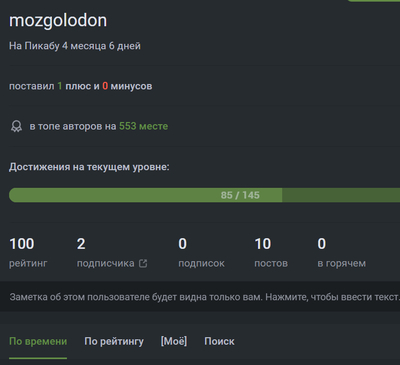Screen dimensions: 400x365
Task: Click the user note field to enter text
Action: 200,297
